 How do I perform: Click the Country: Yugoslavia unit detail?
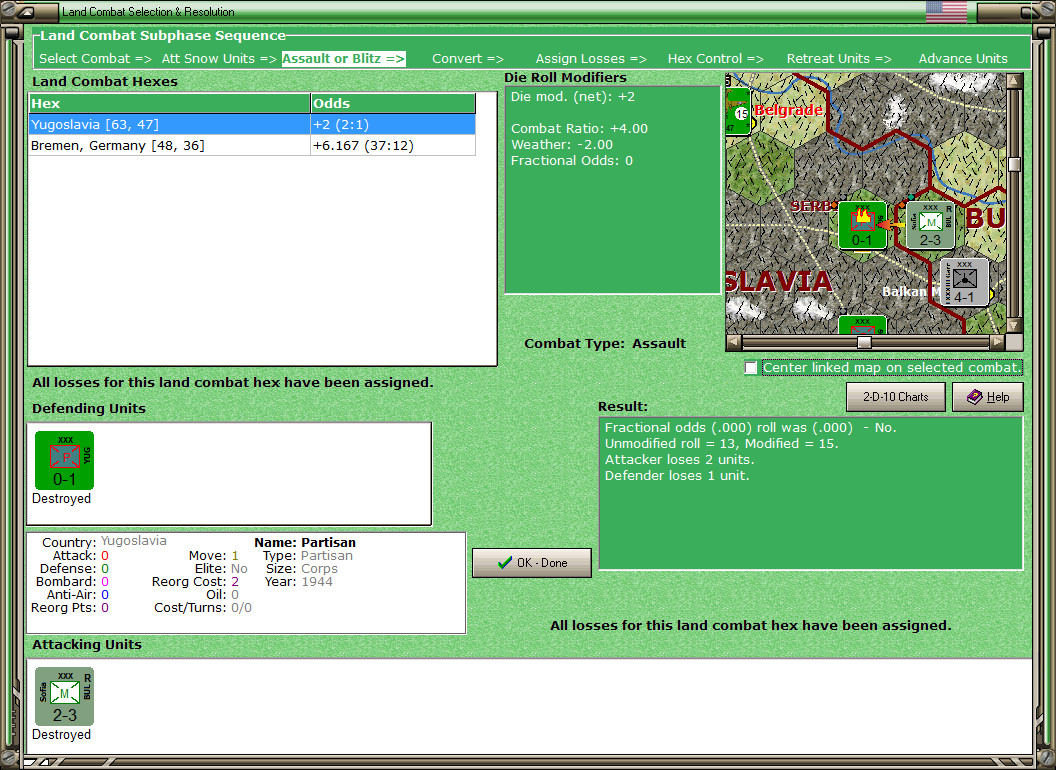coord(104,542)
